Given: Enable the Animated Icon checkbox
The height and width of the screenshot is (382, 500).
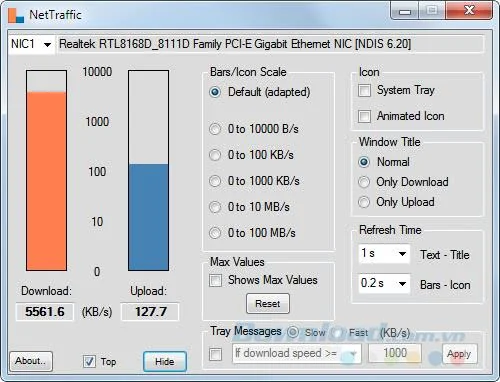Looking at the screenshot, I should point(364,116).
